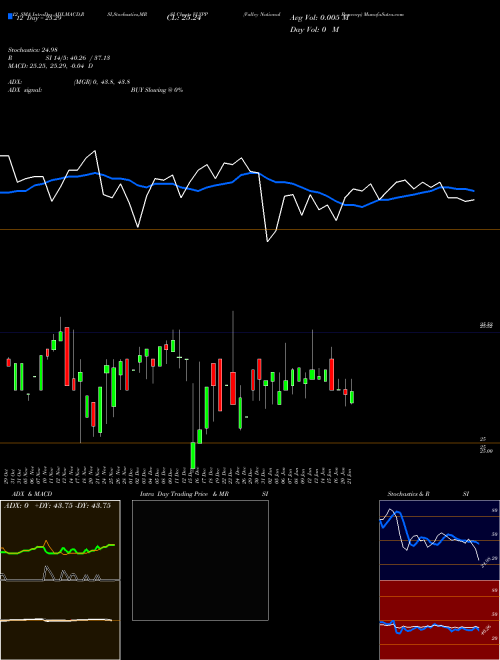Image resolution: width=500 pixels, height=660 pixels.
Task: Open the empty Intra Day Trading Price panel
Action: [200, 560]
